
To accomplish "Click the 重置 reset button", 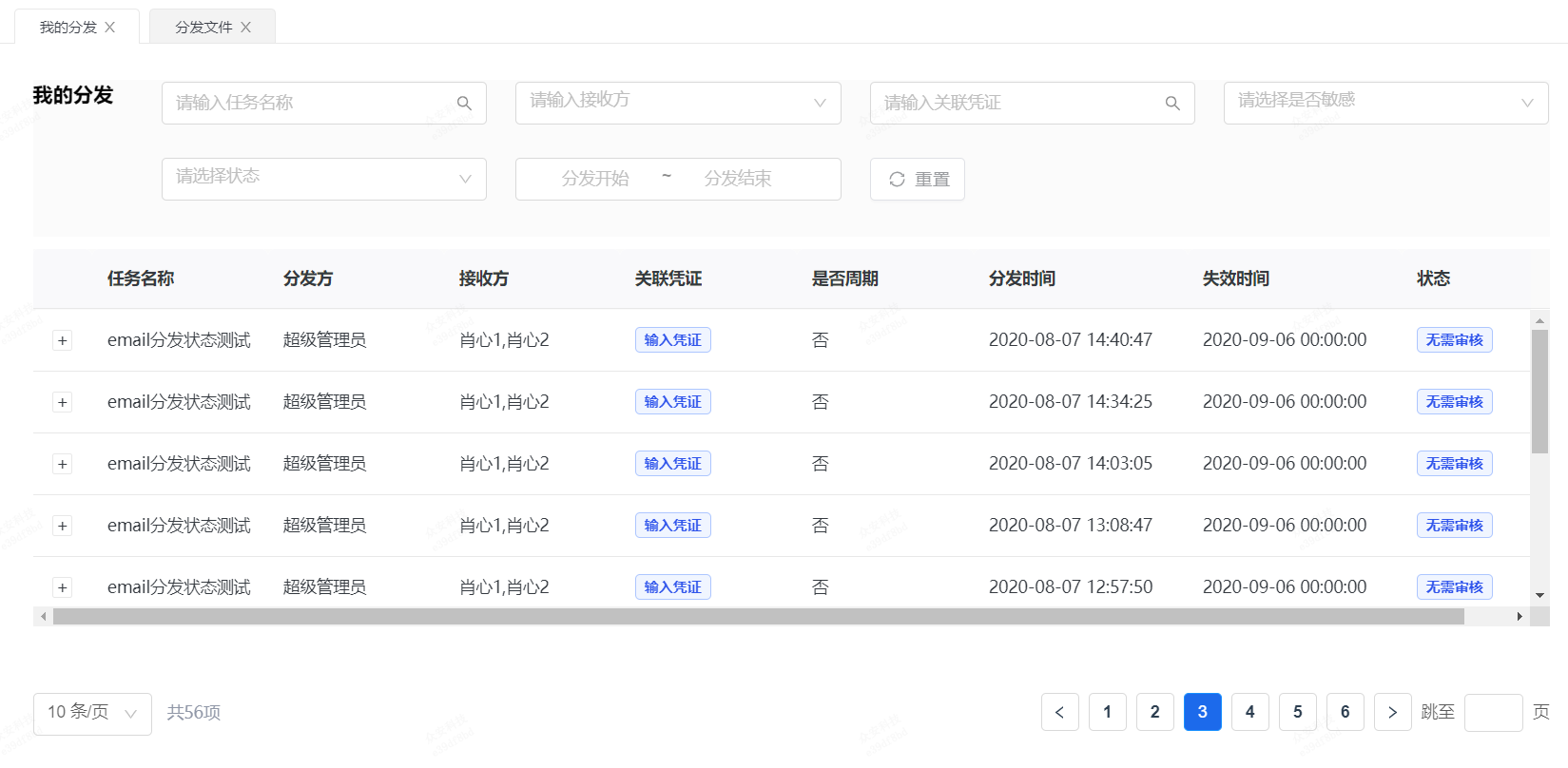I will [918, 179].
